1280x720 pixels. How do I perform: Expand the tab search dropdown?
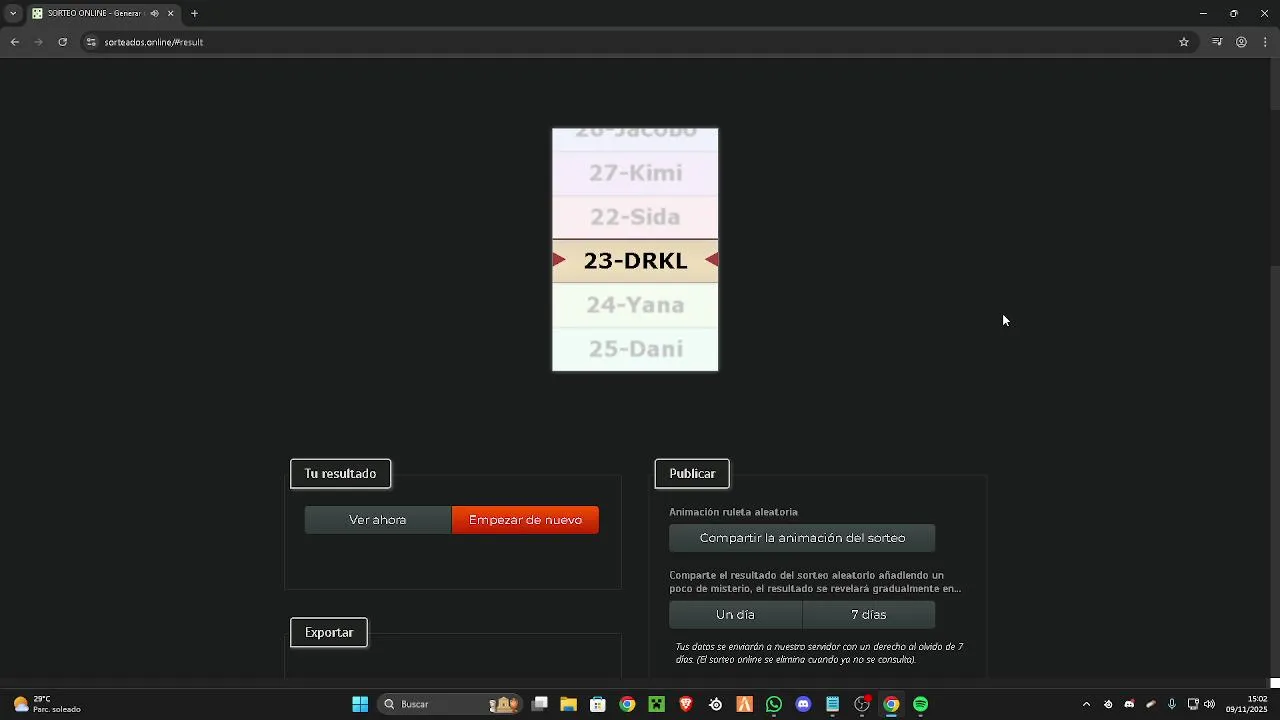pyautogui.click(x=13, y=14)
